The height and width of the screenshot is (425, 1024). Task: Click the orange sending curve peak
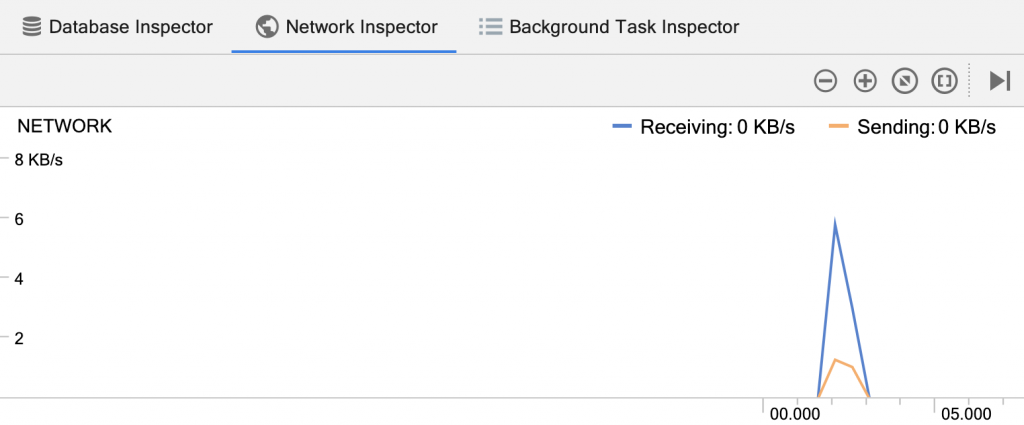835,359
